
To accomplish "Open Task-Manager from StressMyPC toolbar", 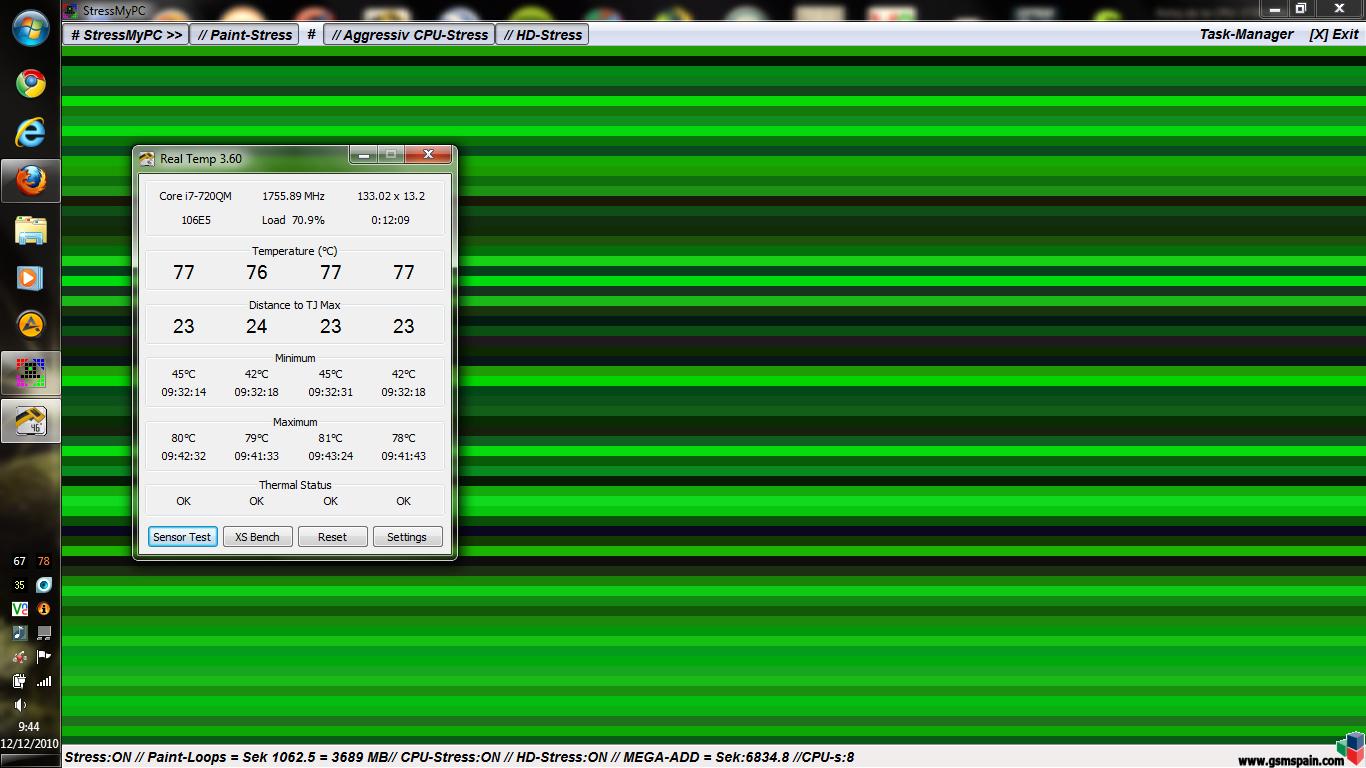I will 1246,34.
